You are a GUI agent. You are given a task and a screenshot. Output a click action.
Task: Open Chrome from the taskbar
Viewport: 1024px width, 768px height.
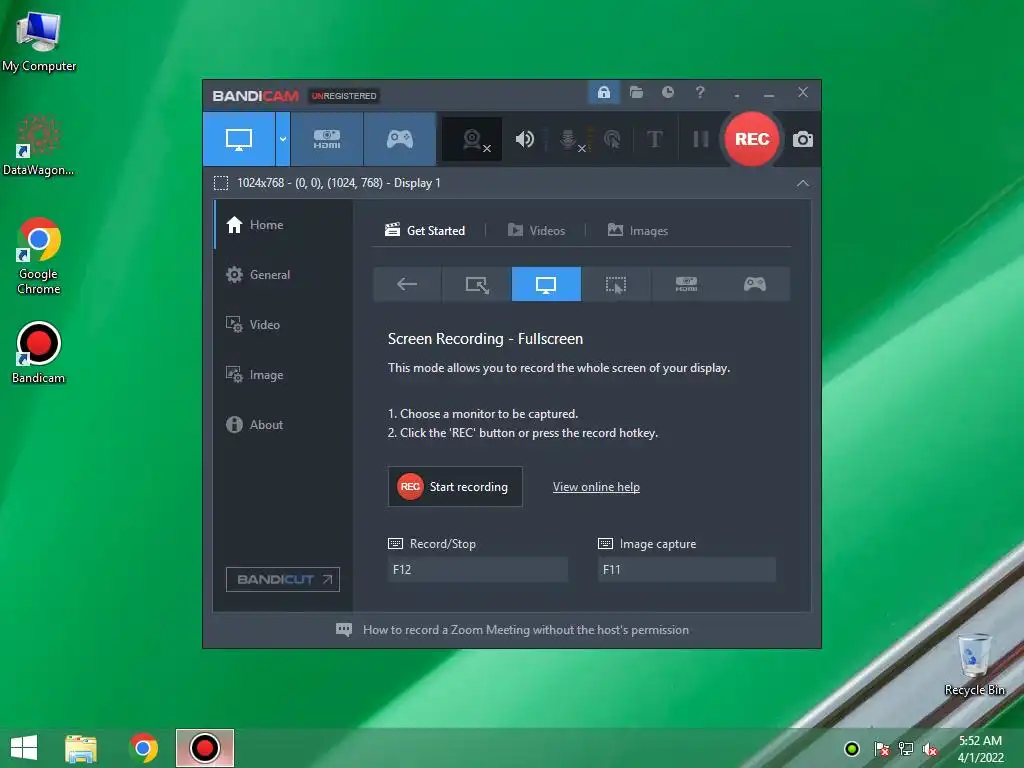point(143,748)
